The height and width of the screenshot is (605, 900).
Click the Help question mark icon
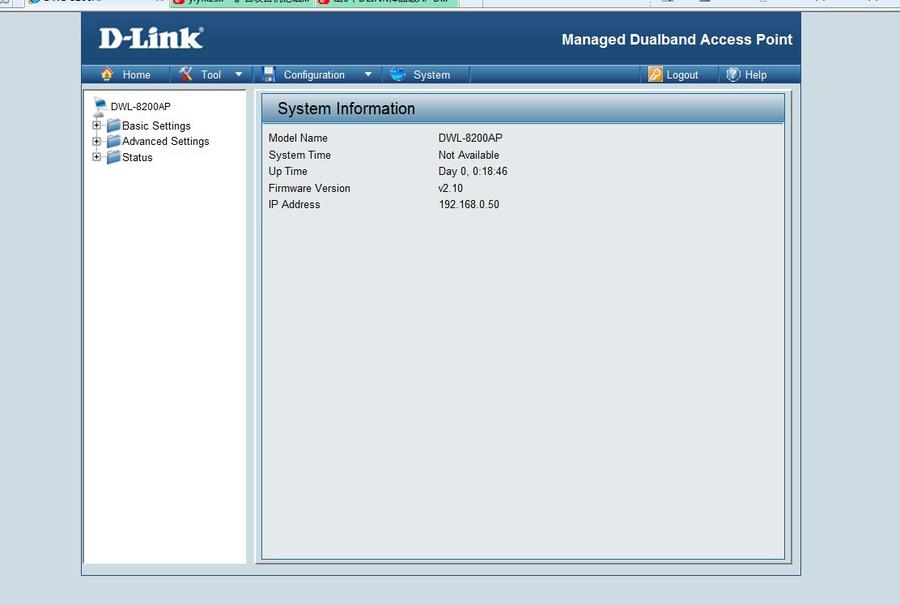pyautogui.click(x=733, y=74)
